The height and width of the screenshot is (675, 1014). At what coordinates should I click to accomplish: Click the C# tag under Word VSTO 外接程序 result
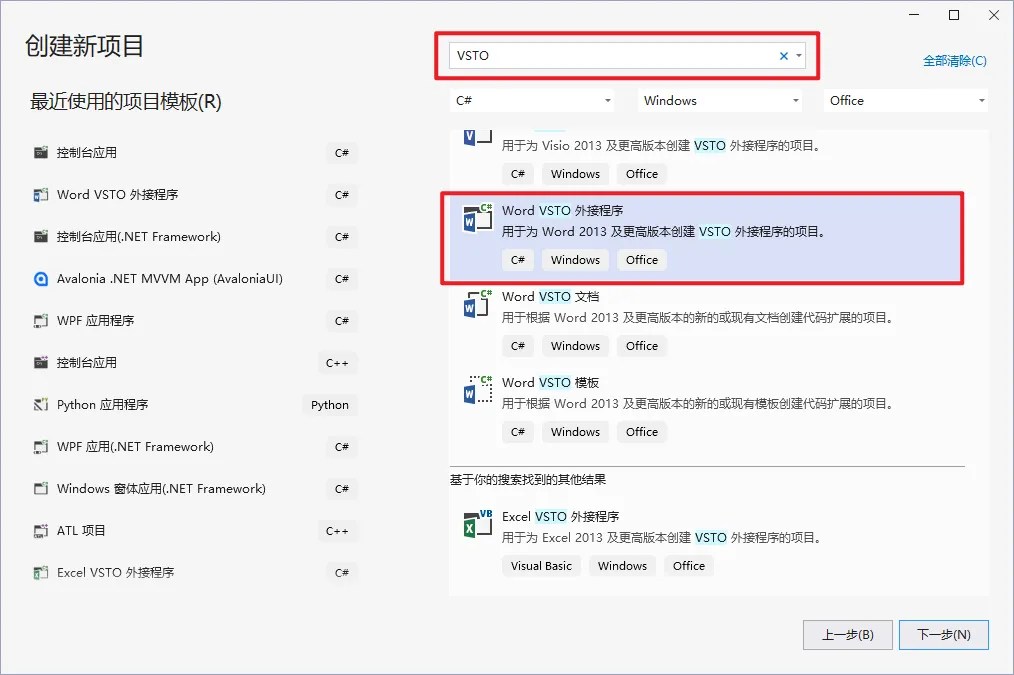[518, 260]
